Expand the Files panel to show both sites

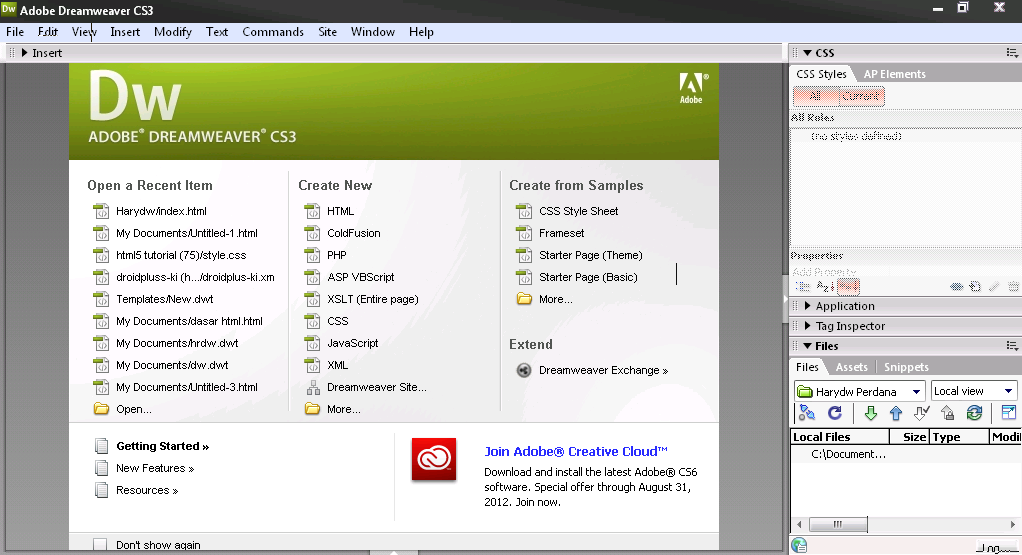point(1008,412)
